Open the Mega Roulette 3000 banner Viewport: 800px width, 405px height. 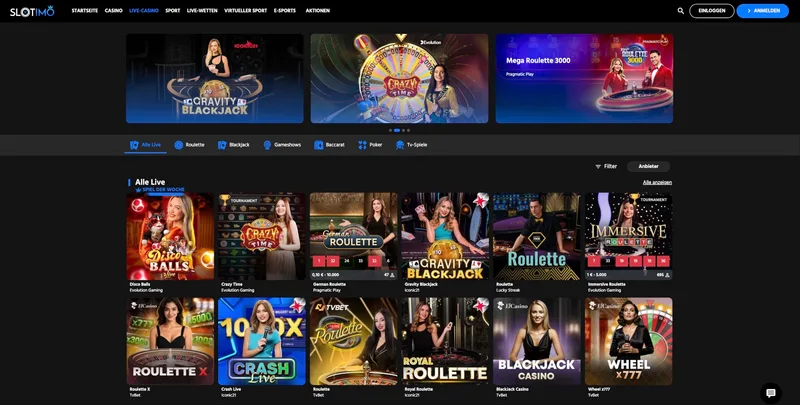[x=584, y=79]
